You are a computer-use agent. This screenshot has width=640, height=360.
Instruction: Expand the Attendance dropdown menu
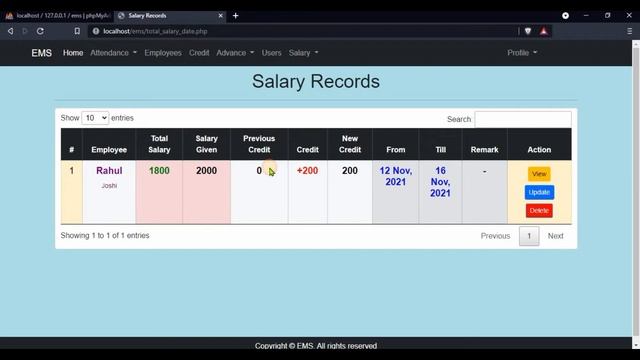click(113, 53)
